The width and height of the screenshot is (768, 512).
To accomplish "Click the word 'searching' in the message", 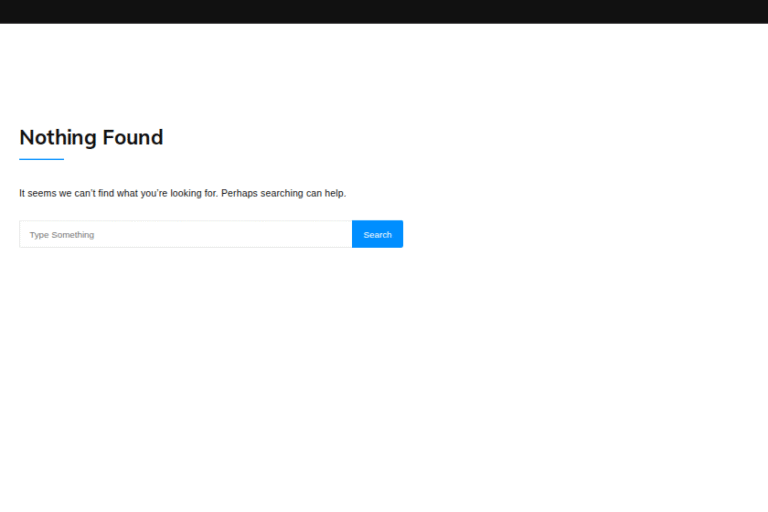I will (282, 194).
